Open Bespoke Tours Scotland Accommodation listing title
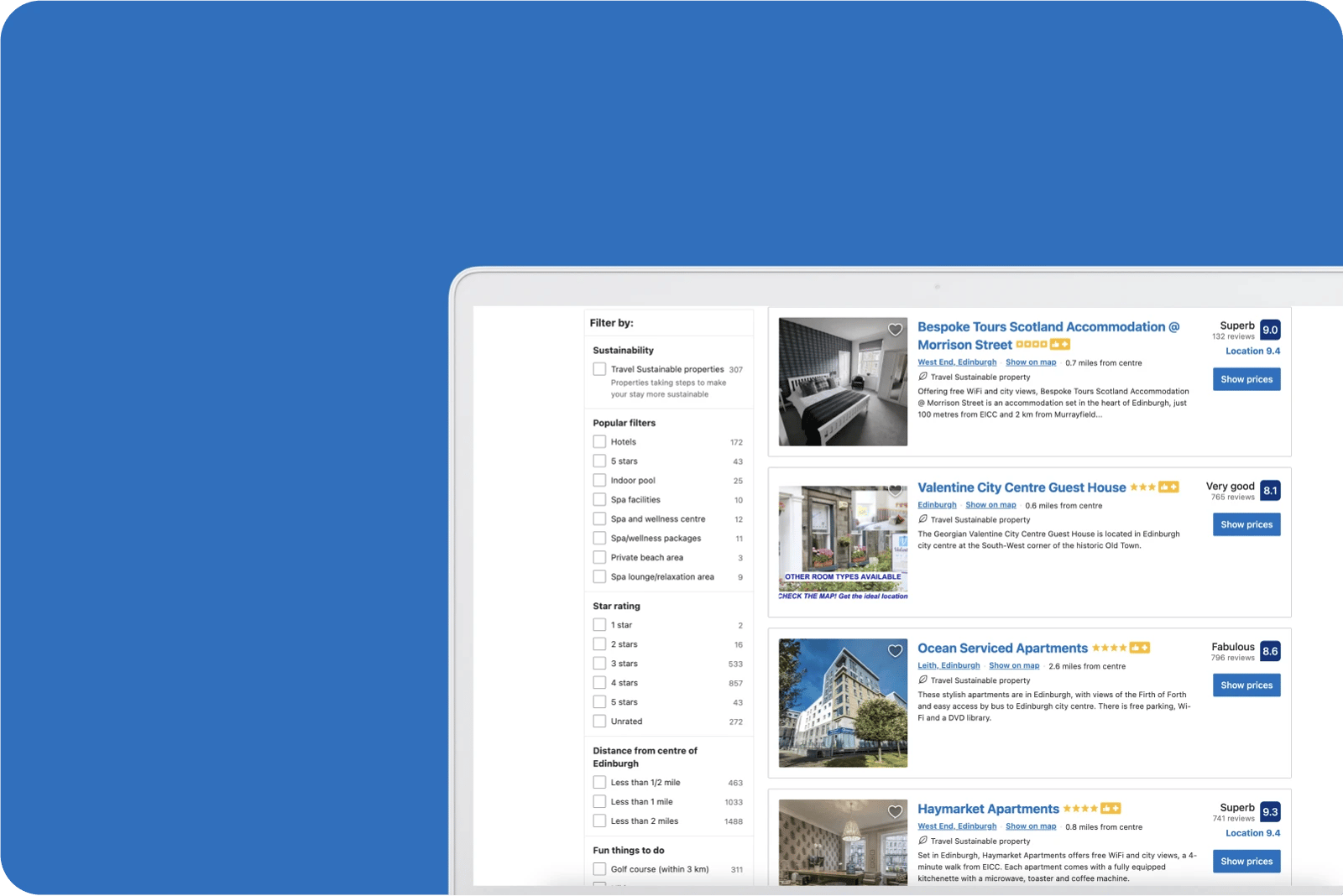1343x896 pixels. [x=1048, y=336]
